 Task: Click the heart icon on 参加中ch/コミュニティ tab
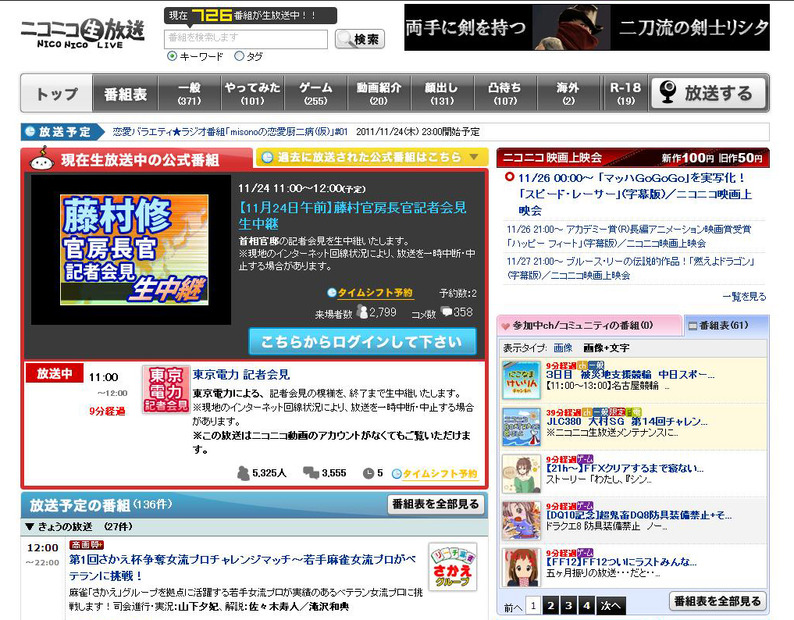click(x=505, y=326)
